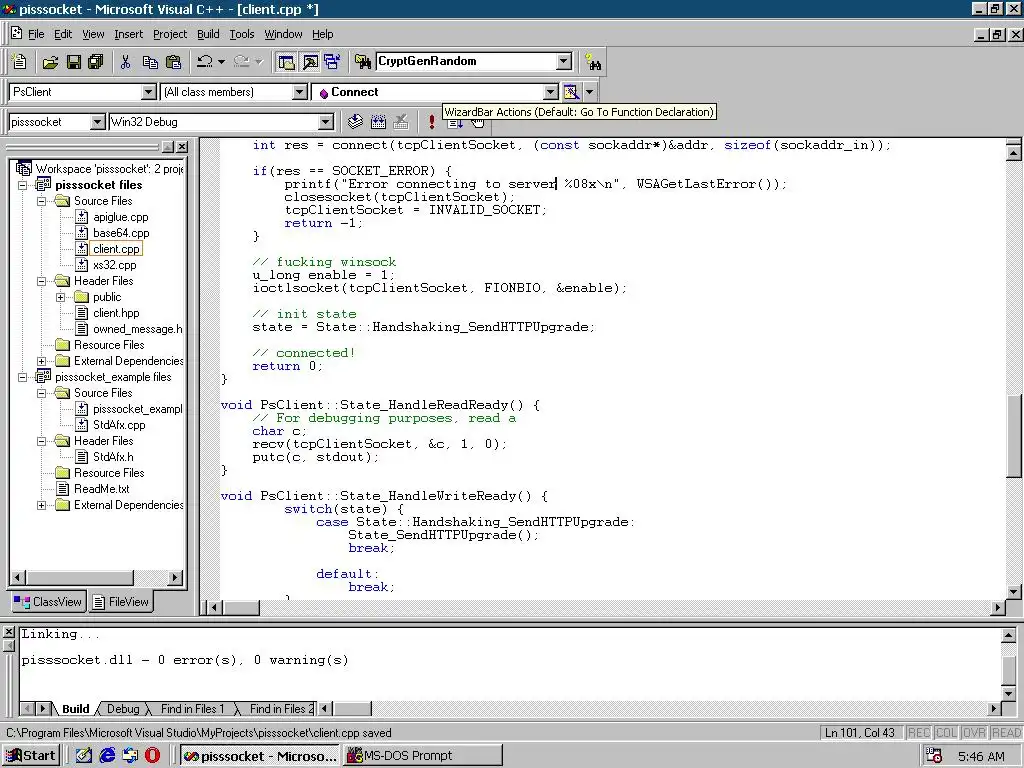
Task: Collapse the pisssocket files project node
Action: click(x=23, y=185)
